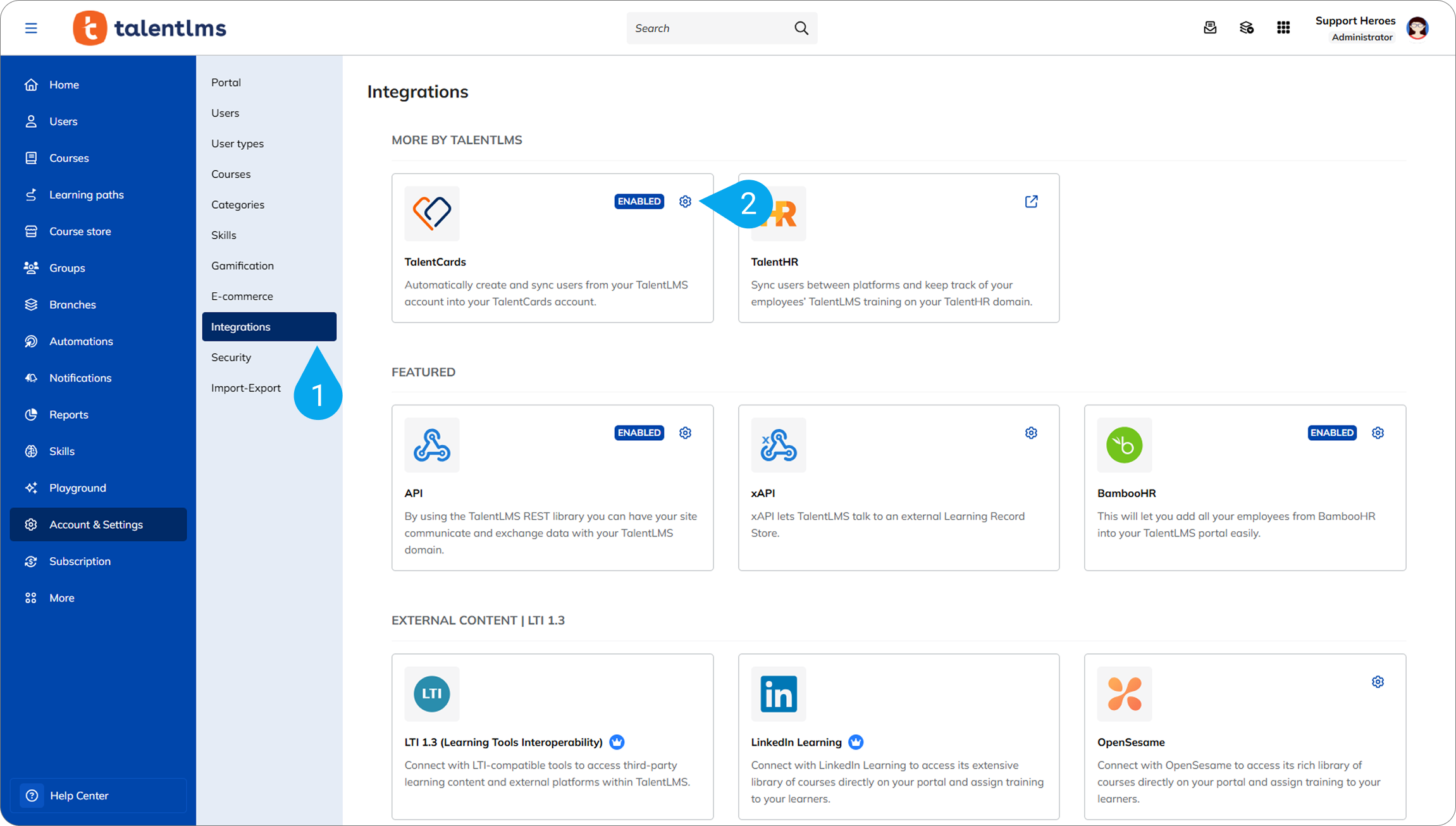
Task: Navigate to Groups
Action: tap(98, 268)
